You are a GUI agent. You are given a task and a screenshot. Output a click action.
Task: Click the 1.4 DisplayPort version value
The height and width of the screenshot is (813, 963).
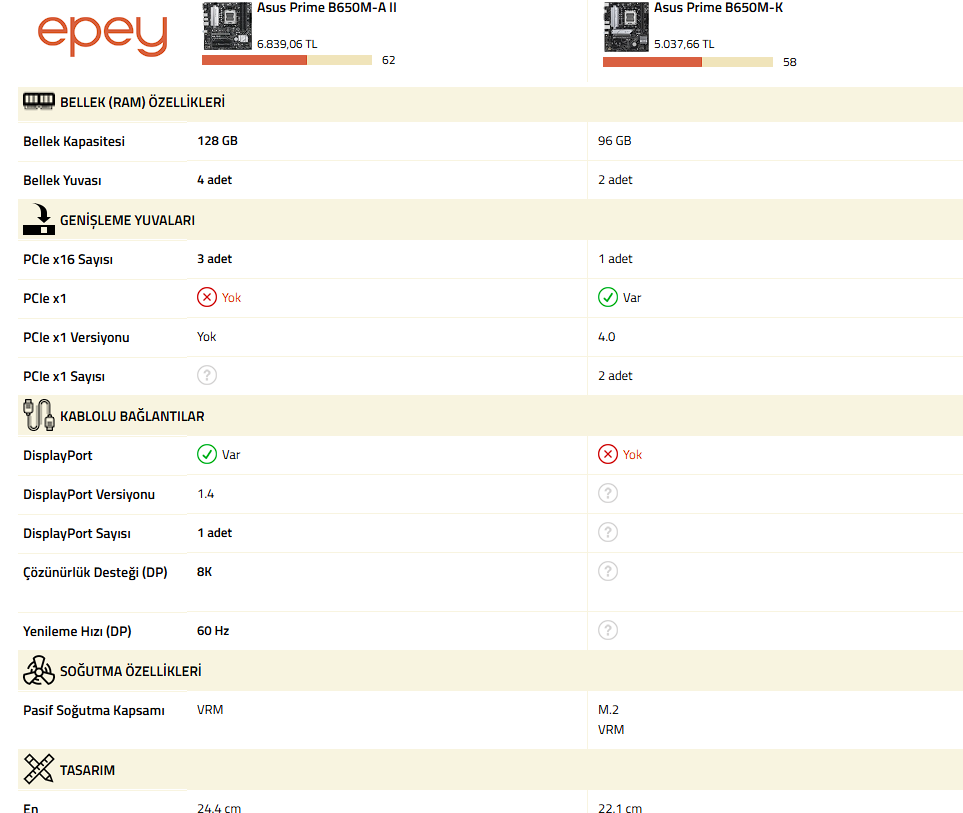tap(206, 494)
